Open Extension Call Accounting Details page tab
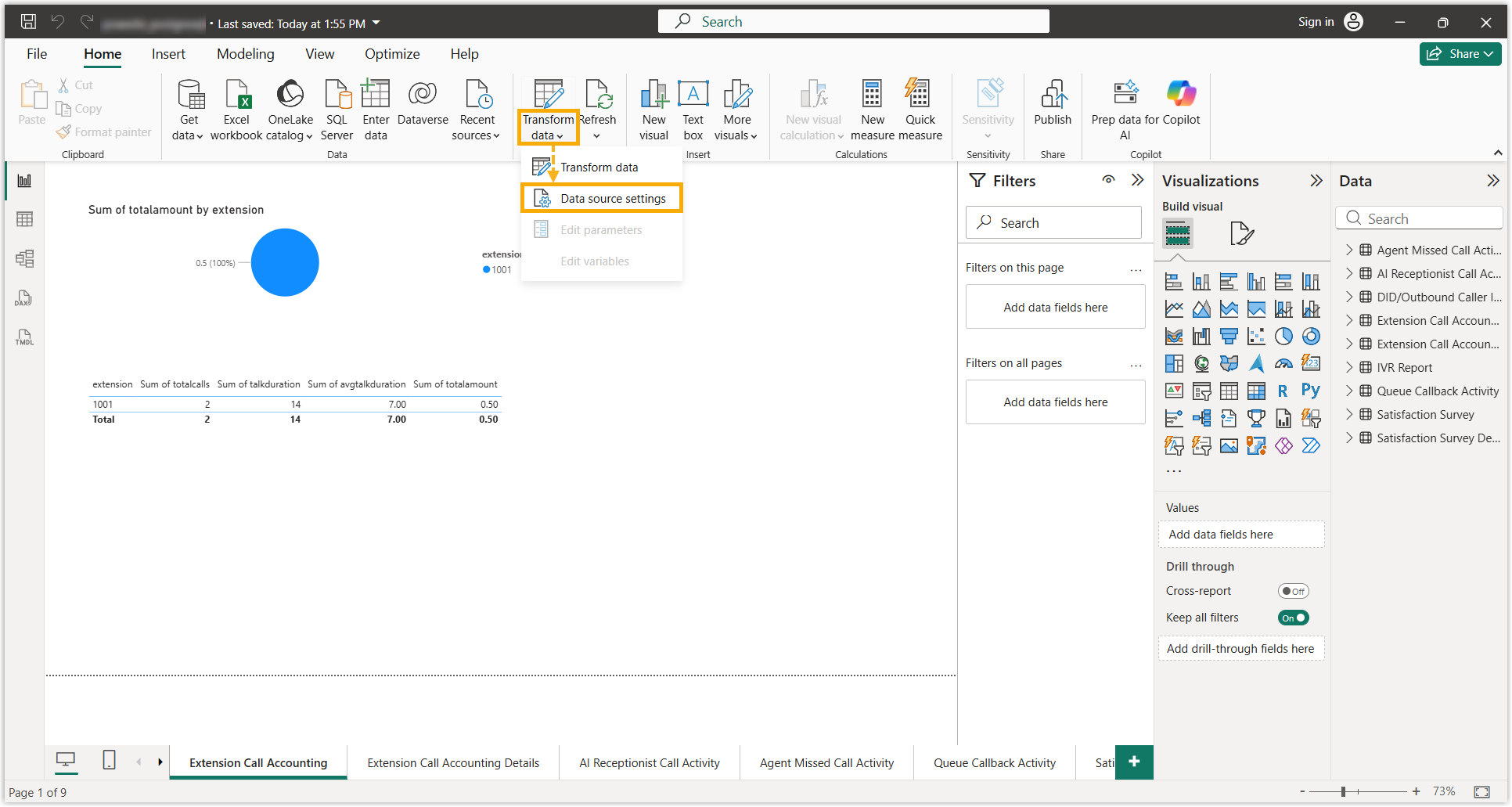 pyautogui.click(x=453, y=763)
